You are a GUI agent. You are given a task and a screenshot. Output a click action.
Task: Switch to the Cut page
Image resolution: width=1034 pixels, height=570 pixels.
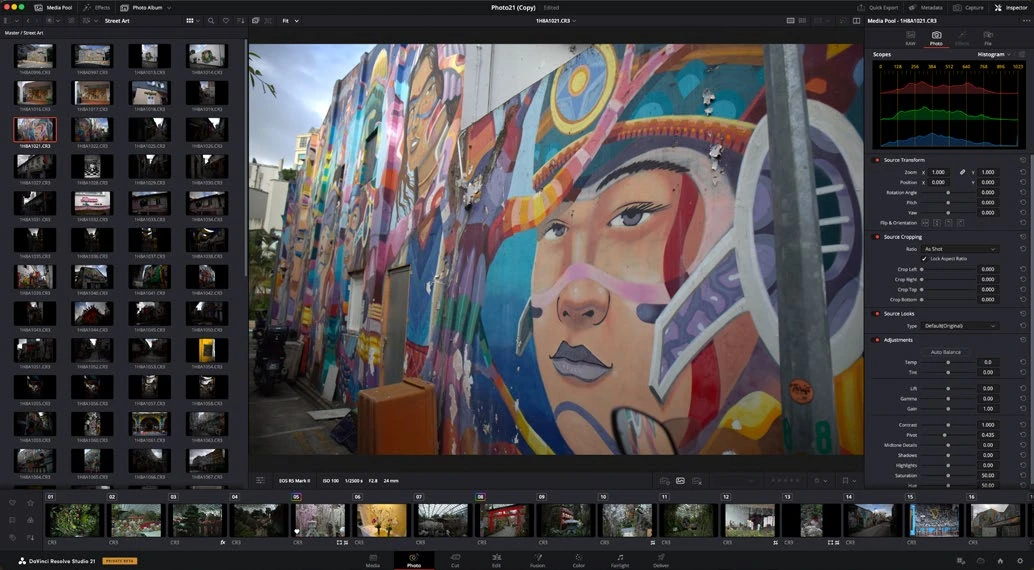click(x=455, y=561)
